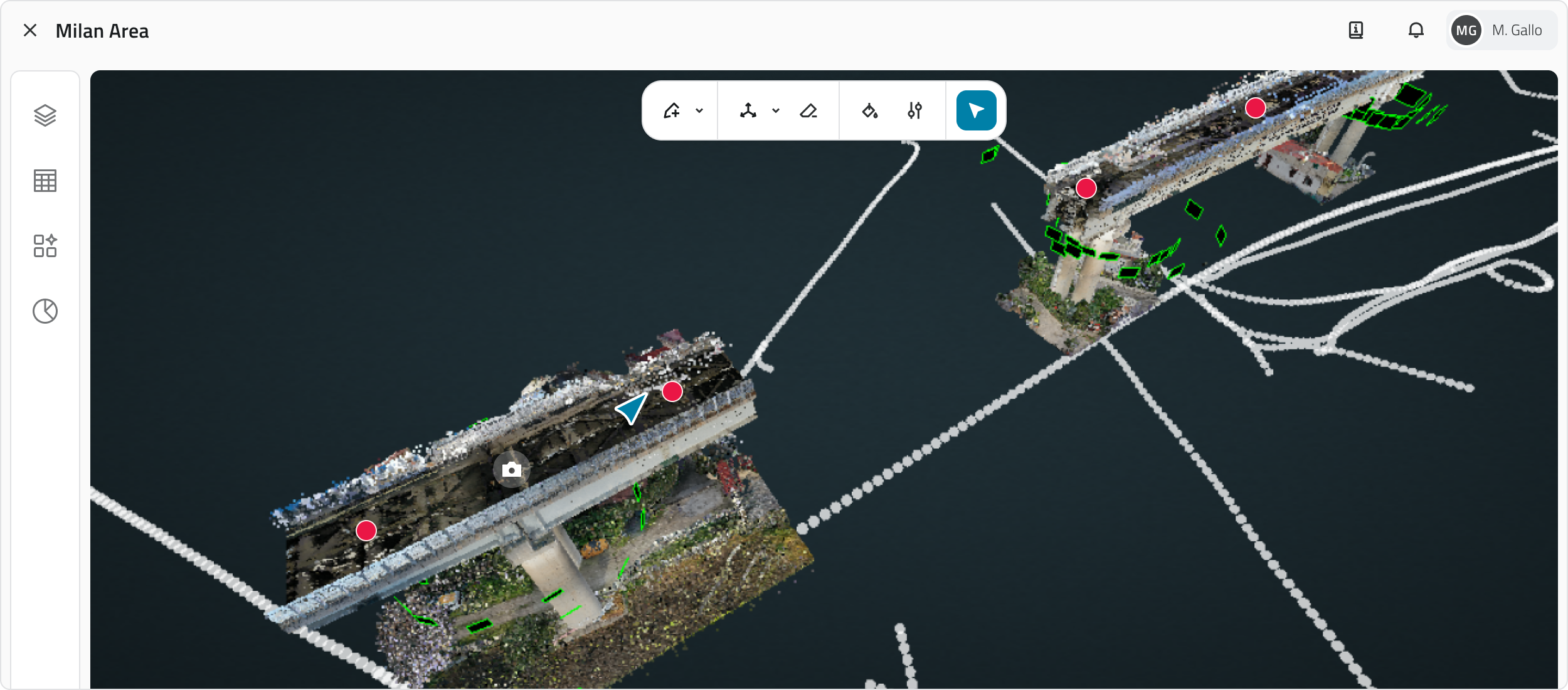
Task: Open the M. Gallo account menu
Action: tap(1502, 30)
